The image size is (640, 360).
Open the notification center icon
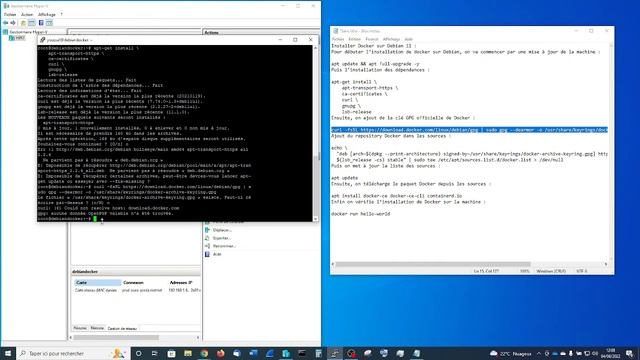(x=630, y=353)
